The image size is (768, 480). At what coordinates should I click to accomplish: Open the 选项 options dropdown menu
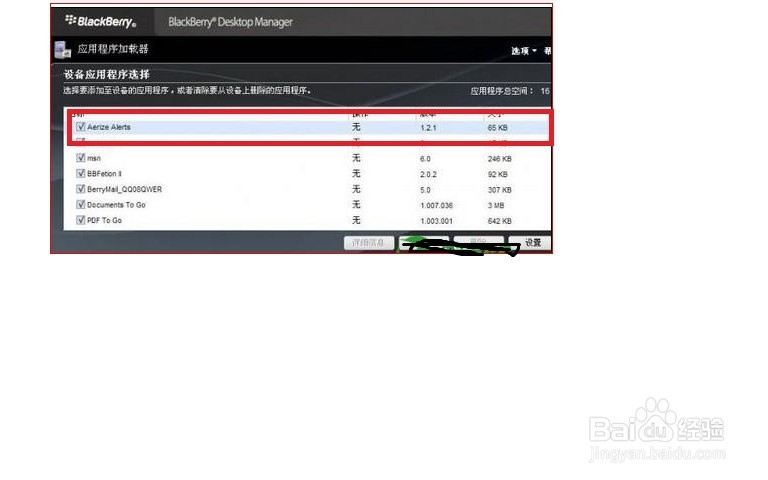click(524, 51)
